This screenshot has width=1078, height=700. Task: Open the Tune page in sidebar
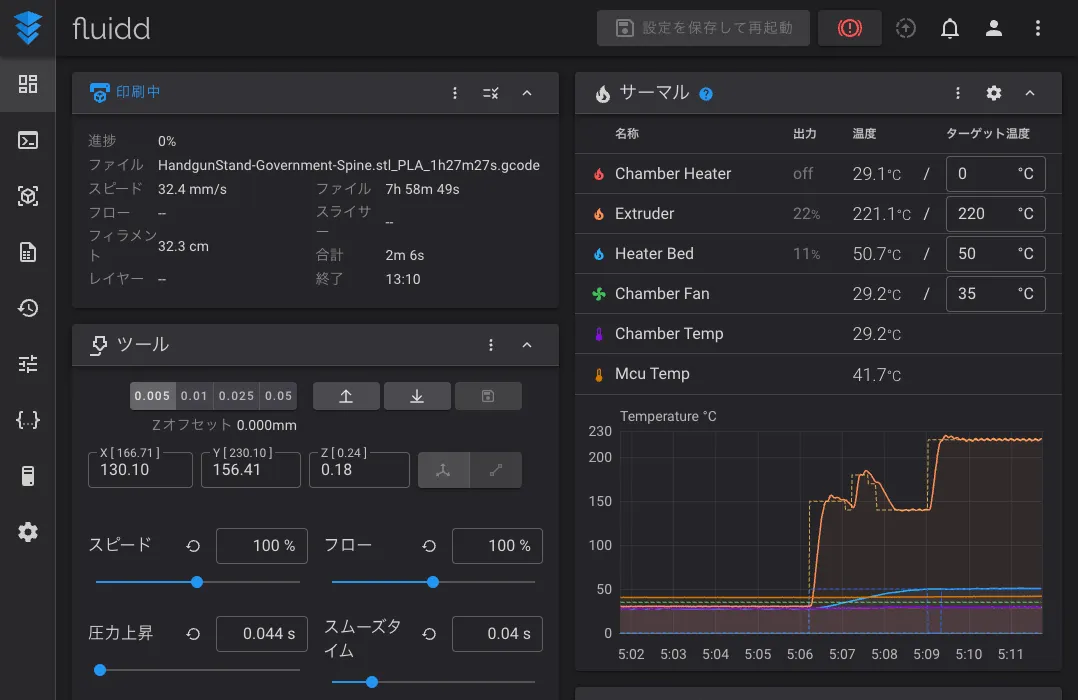[28, 364]
